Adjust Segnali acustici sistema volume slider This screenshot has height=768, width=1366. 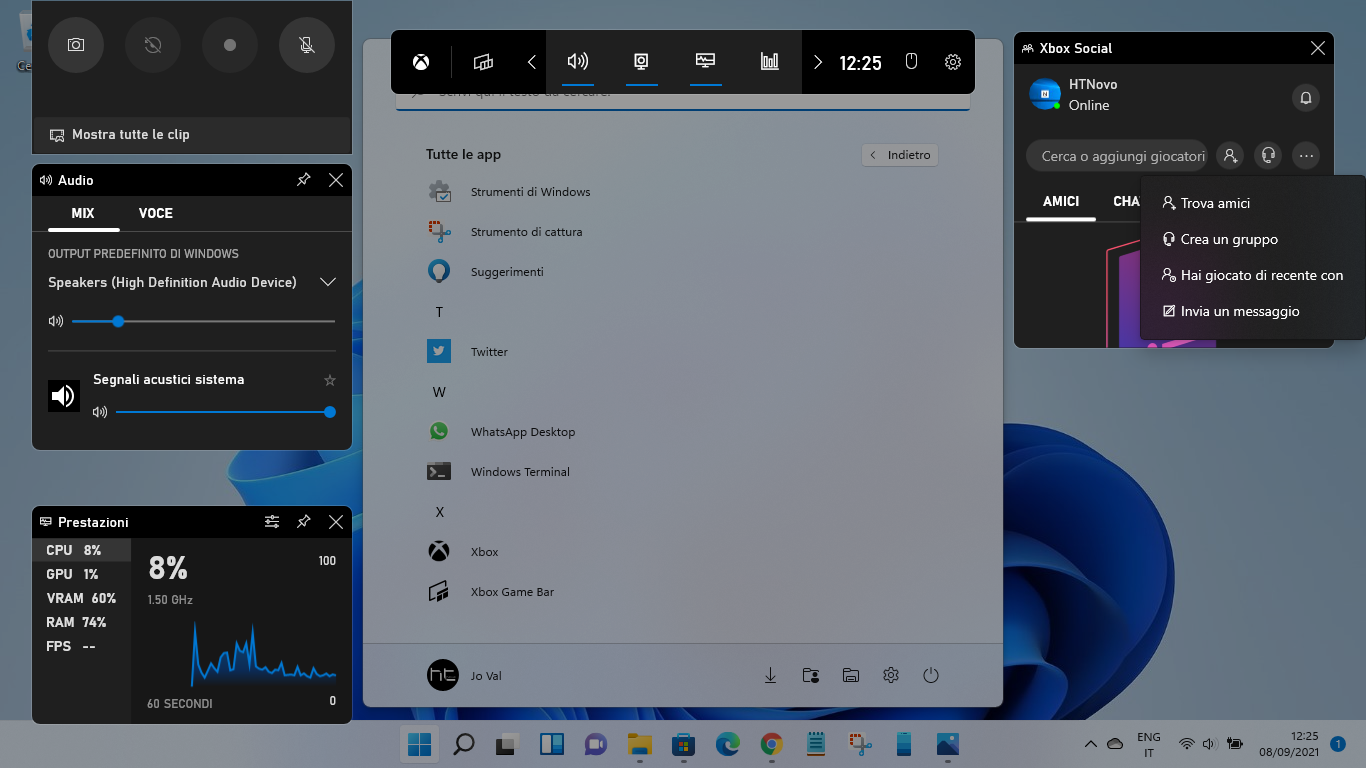click(225, 412)
